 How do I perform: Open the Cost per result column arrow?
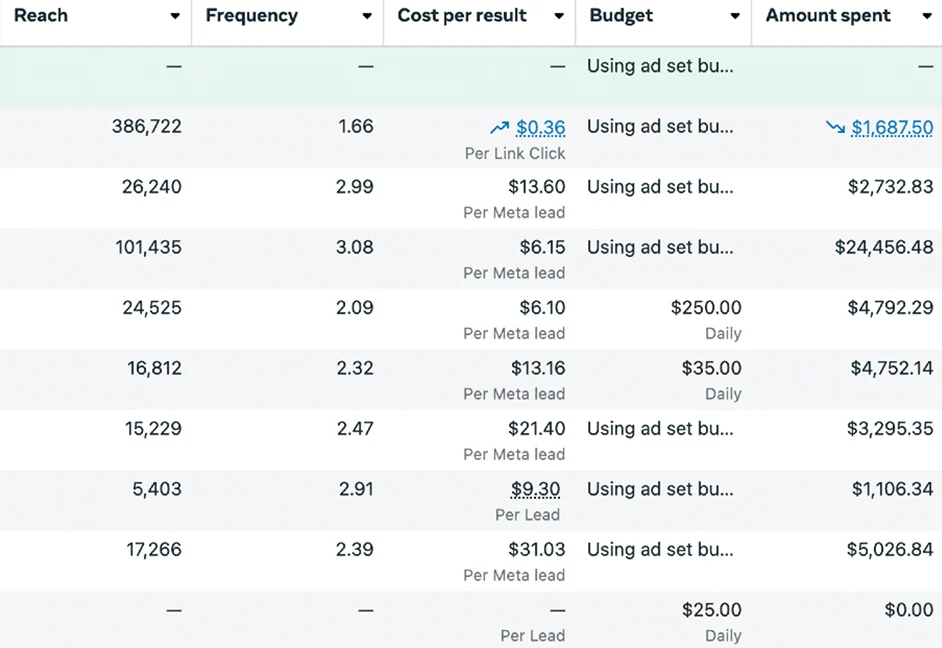pyautogui.click(x=558, y=16)
